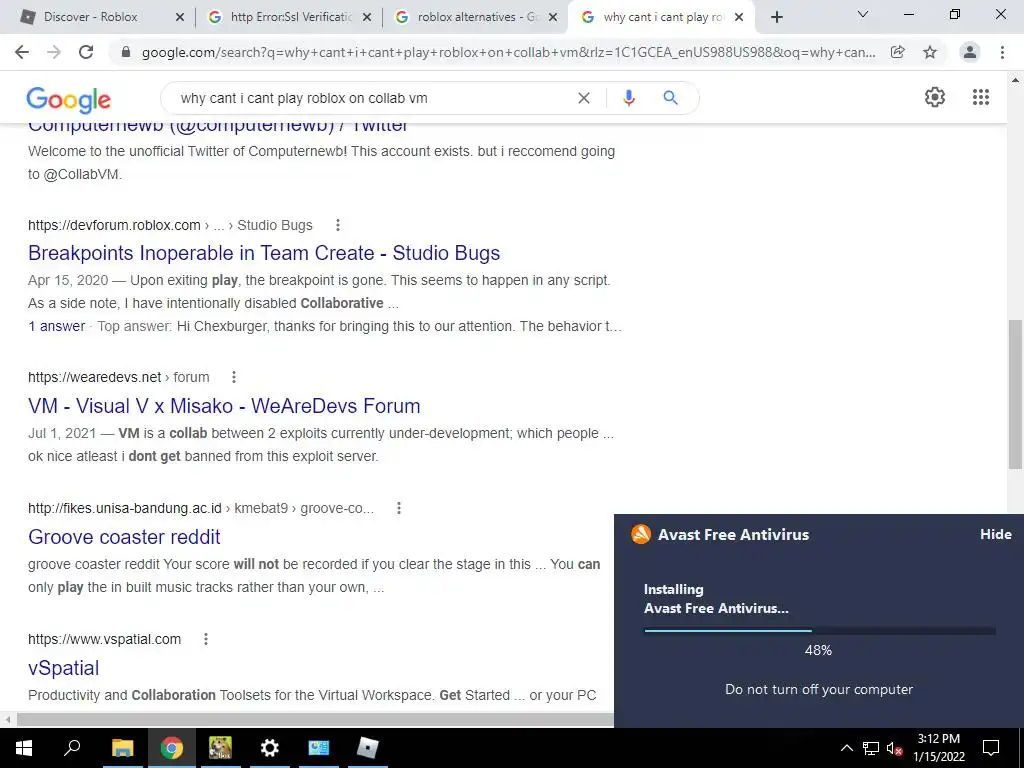Click the https://wearedevs.net › forum breadcrumb
This screenshot has height=768, width=1024.
[x=119, y=377]
